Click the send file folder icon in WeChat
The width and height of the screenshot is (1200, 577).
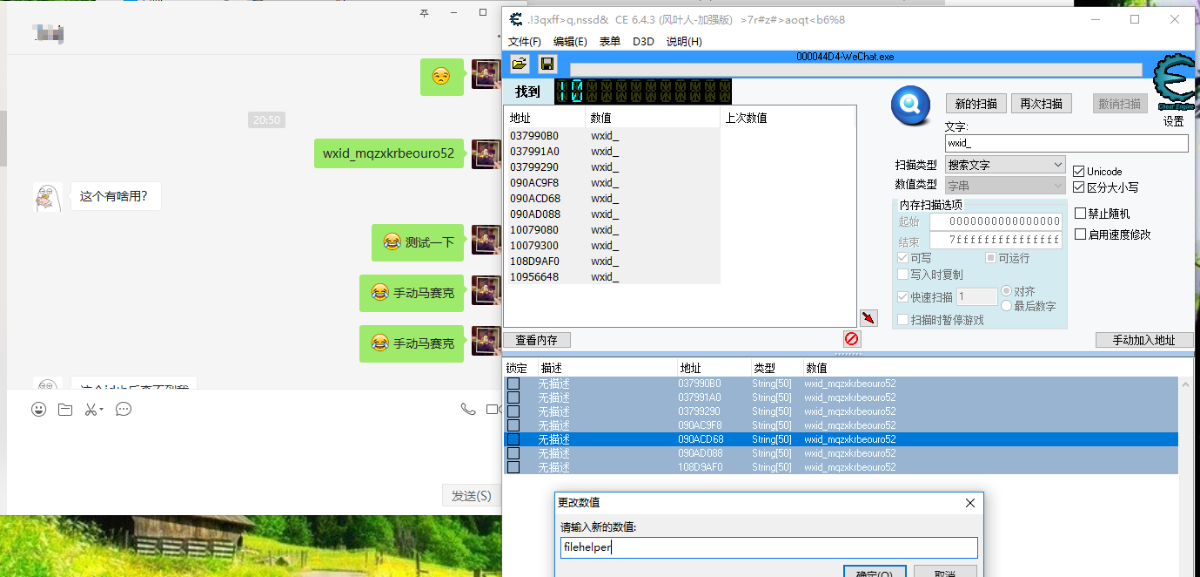tap(65, 409)
